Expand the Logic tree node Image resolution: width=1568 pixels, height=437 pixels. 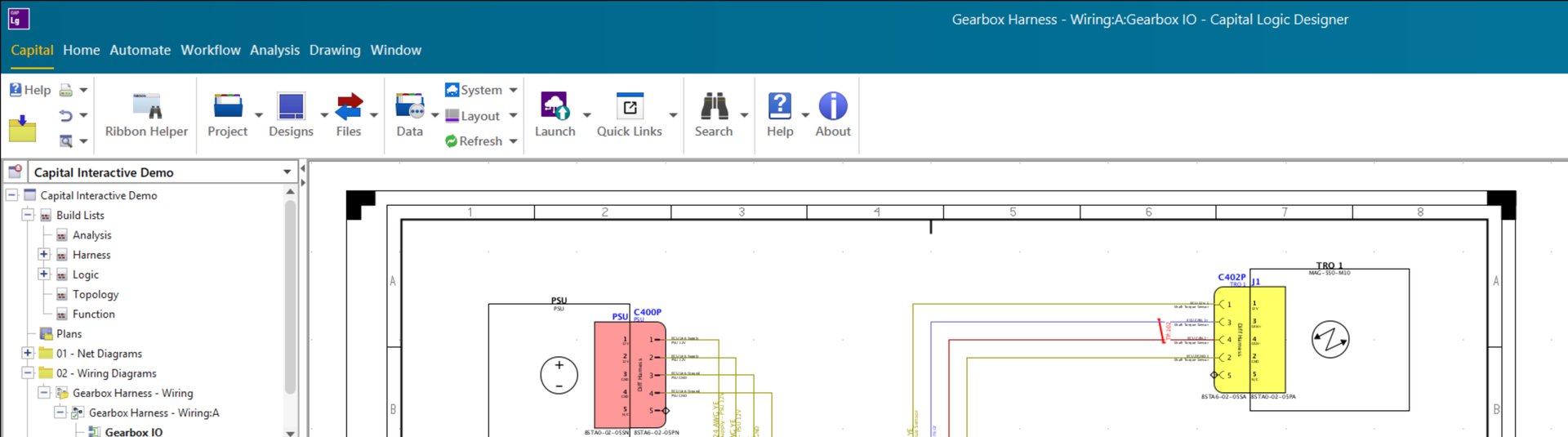44,274
